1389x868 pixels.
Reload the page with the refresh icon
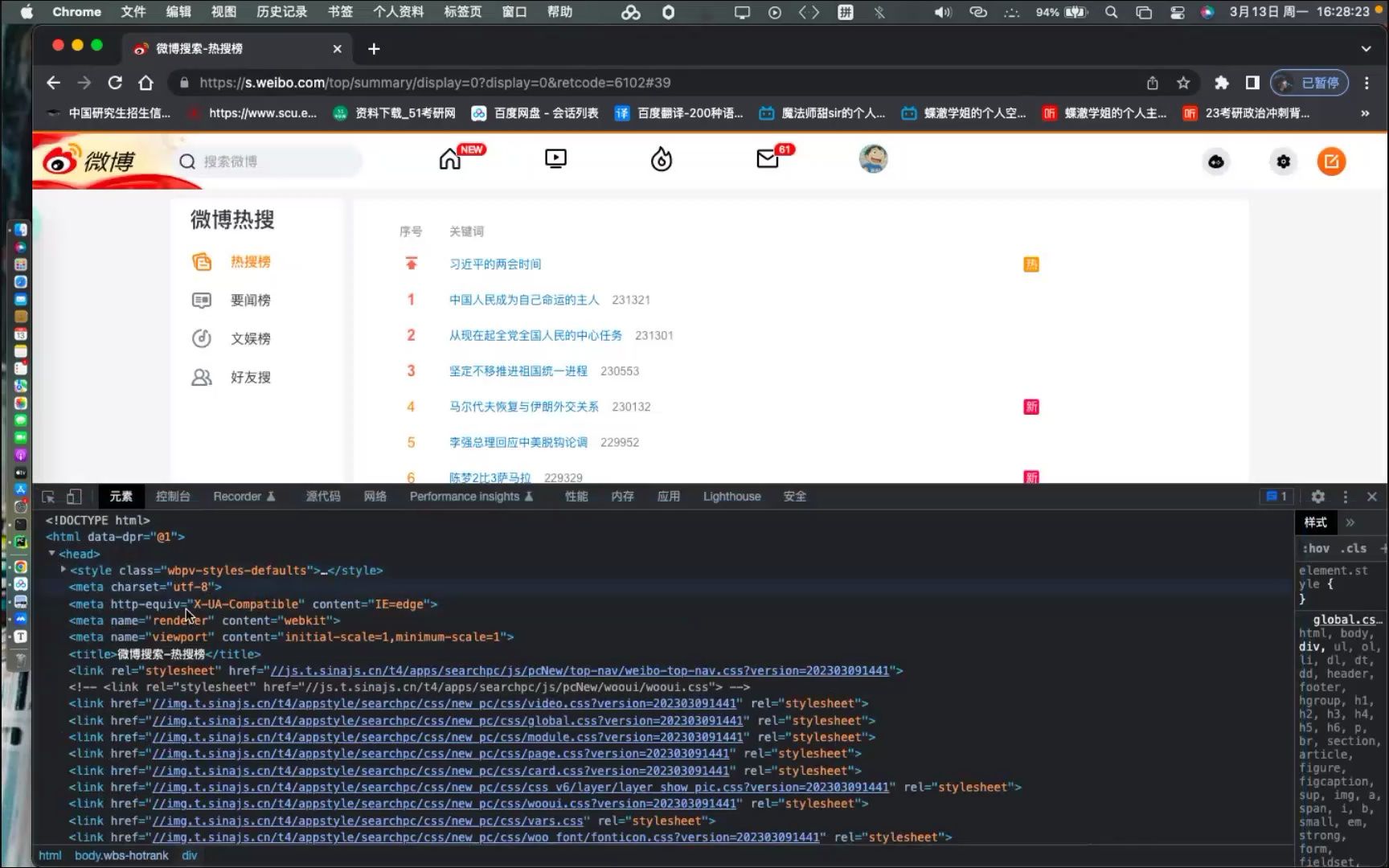[115, 83]
